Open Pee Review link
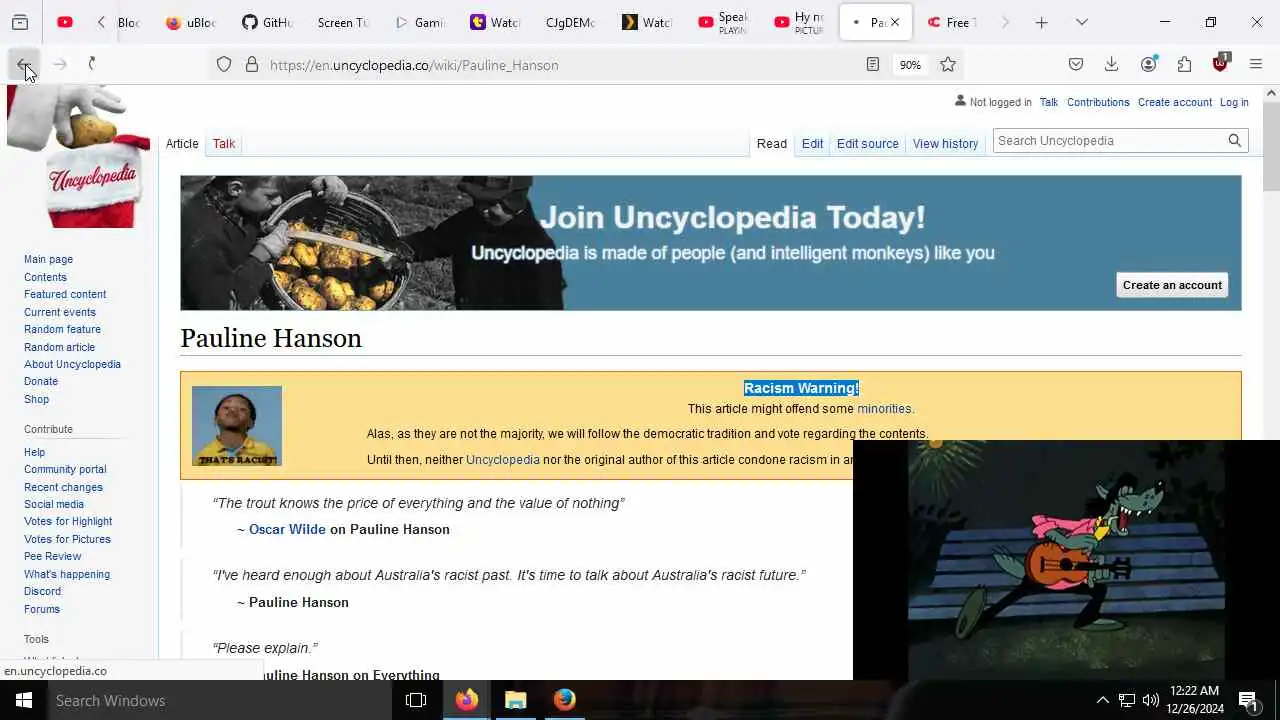 (52, 556)
